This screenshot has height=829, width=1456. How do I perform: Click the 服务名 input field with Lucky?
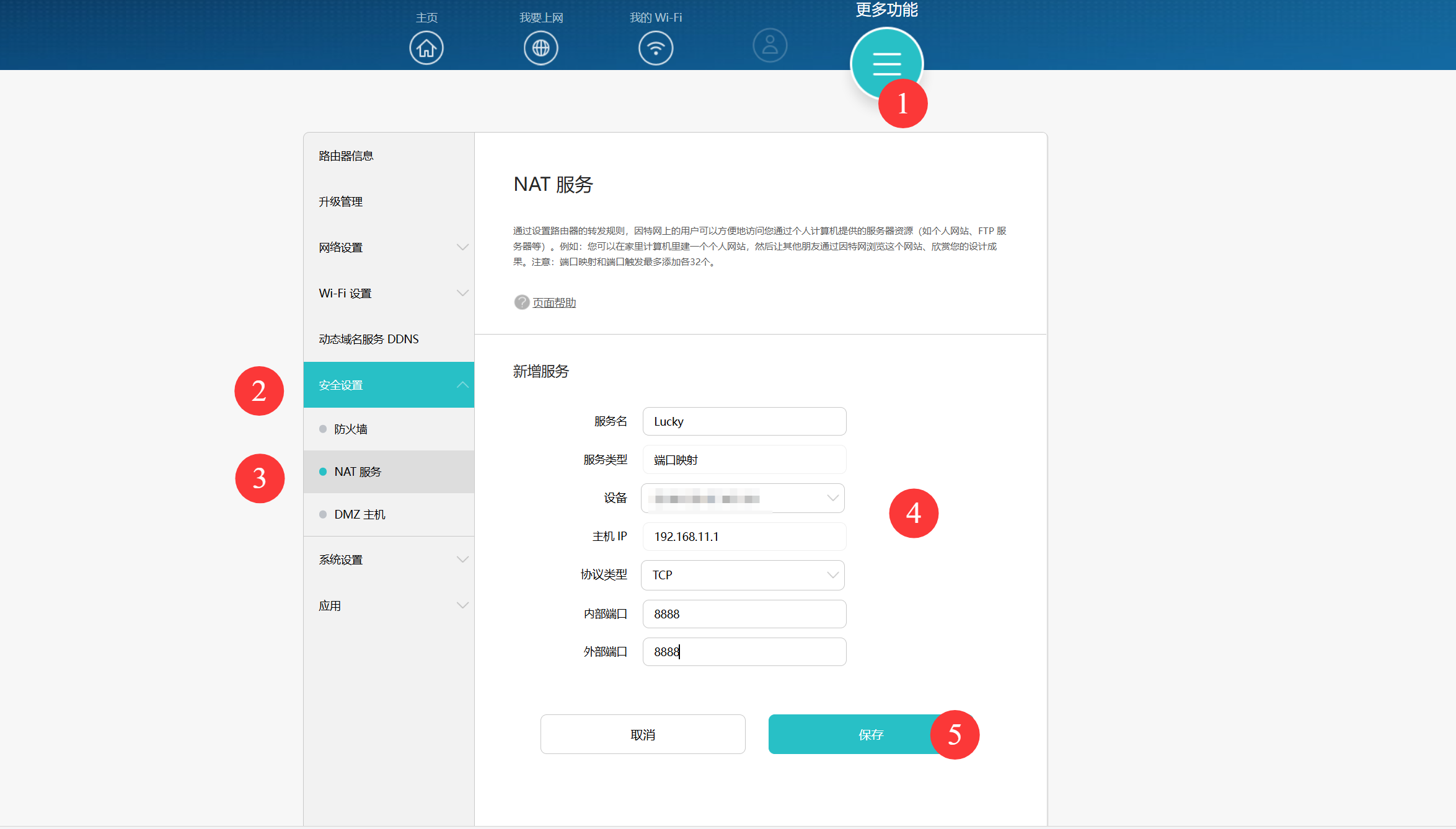pos(744,421)
